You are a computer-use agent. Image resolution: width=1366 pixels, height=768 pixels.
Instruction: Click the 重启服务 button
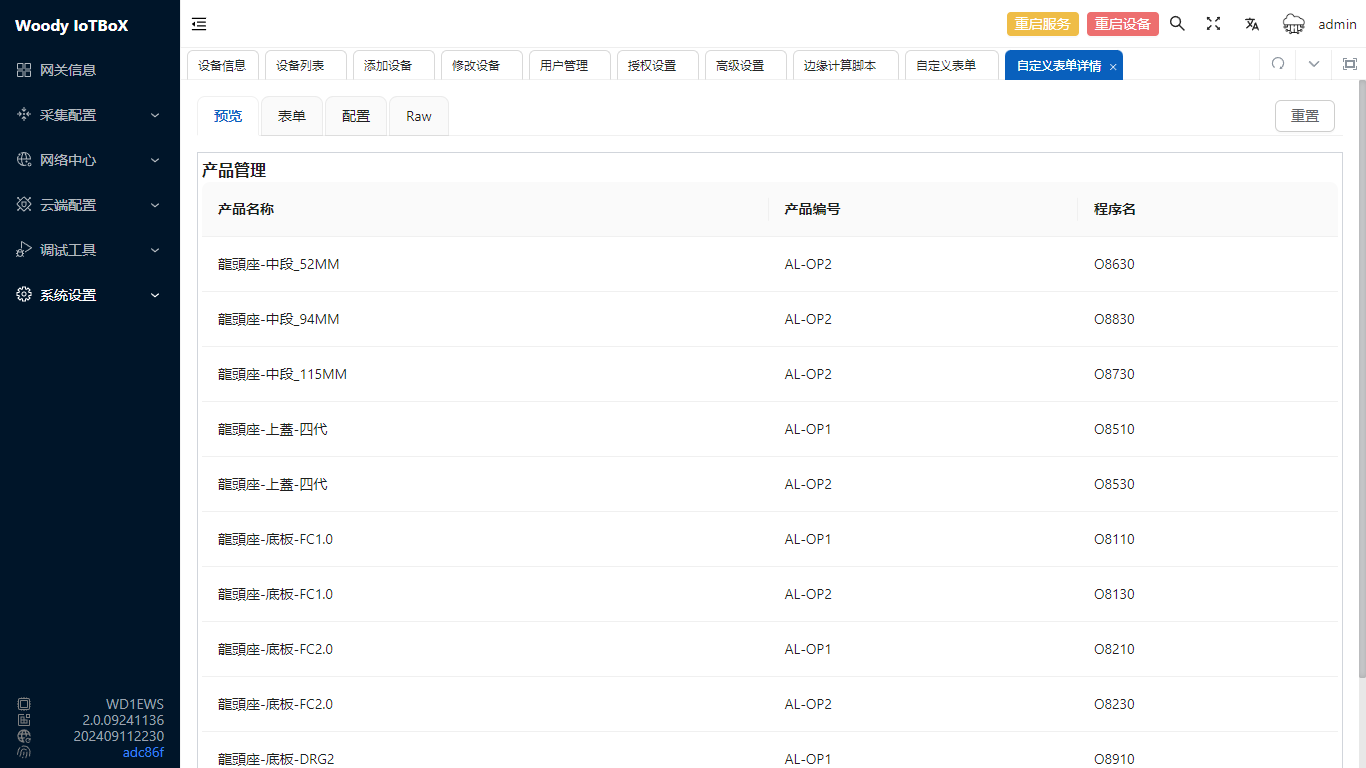(1042, 24)
